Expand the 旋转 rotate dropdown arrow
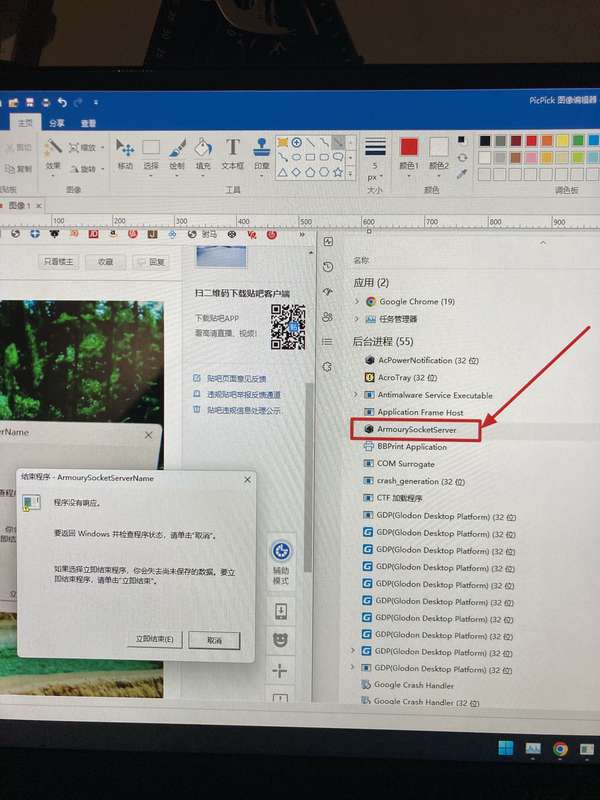 (x=103, y=169)
